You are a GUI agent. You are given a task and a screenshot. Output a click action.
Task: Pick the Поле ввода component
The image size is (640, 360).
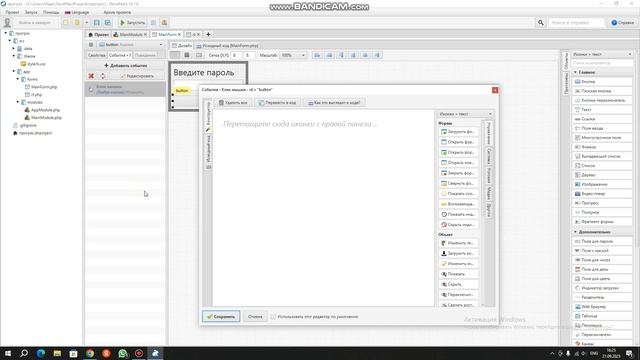click(602, 128)
